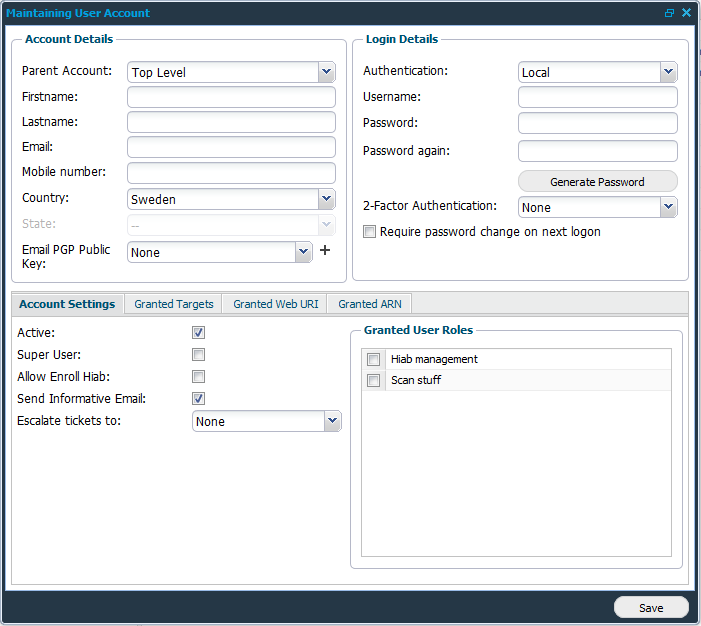
Task: Check Allow Enroll Hiab option
Action: [199, 377]
